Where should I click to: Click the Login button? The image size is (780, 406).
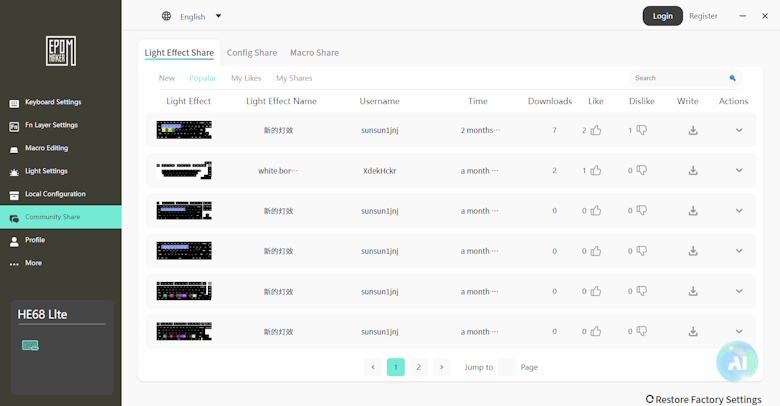(662, 16)
